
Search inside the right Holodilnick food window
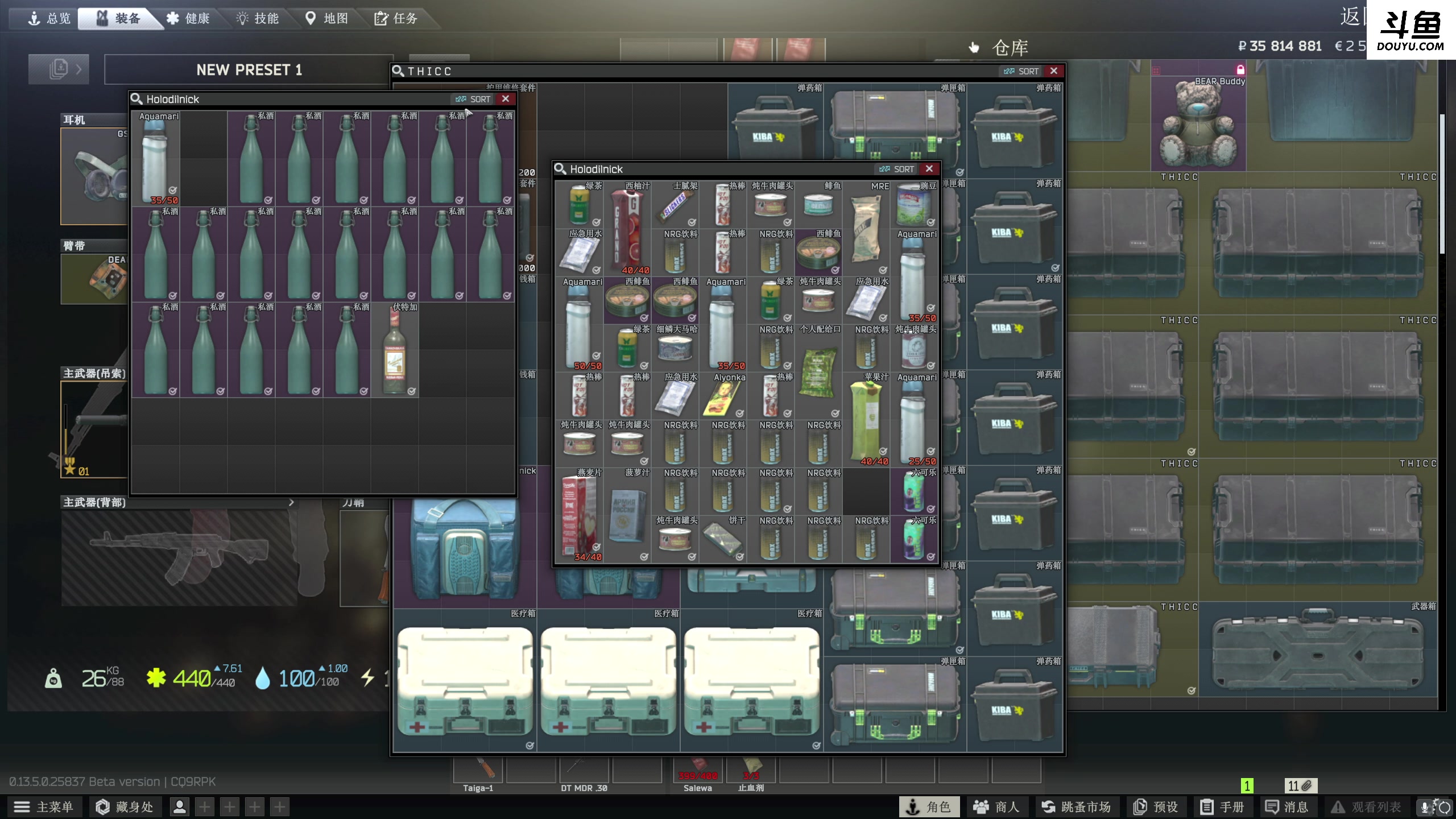click(x=560, y=169)
